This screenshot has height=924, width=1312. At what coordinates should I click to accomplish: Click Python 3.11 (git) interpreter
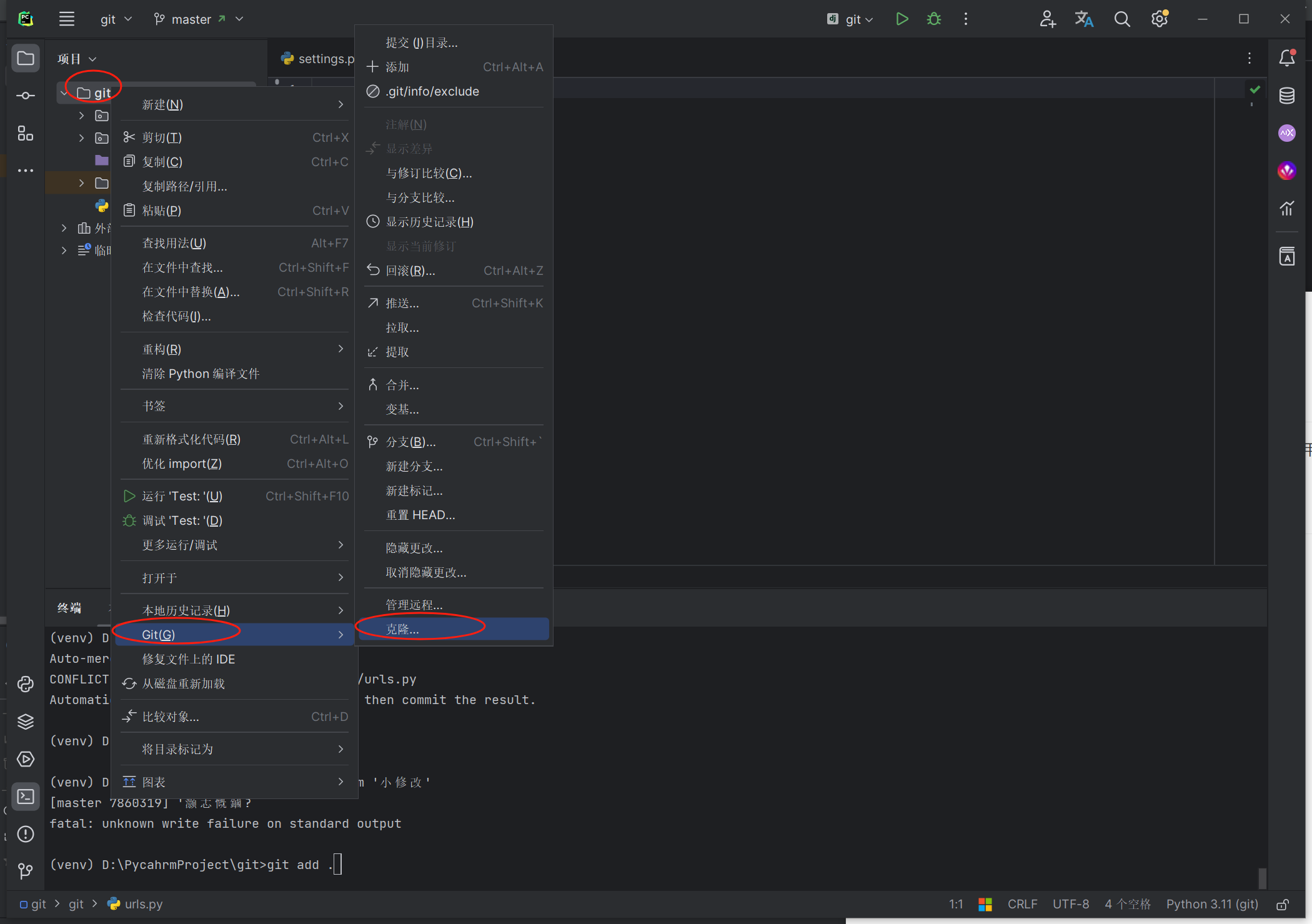1212,904
